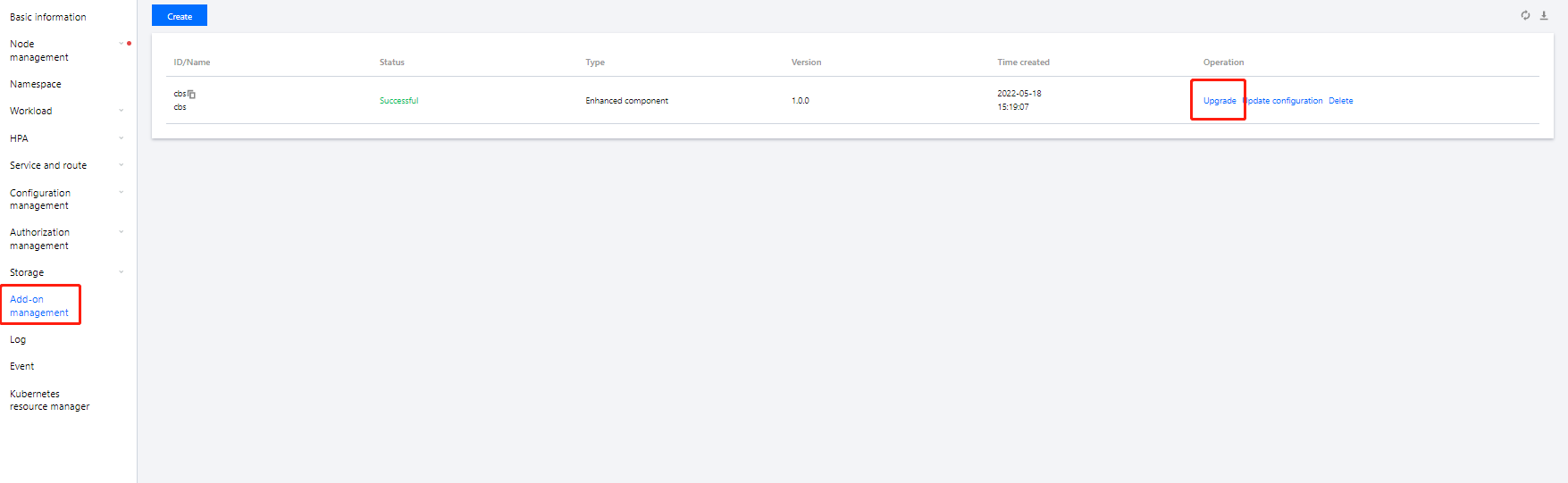Click the Time created column header
1568x483 pixels.
(1023, 62)
